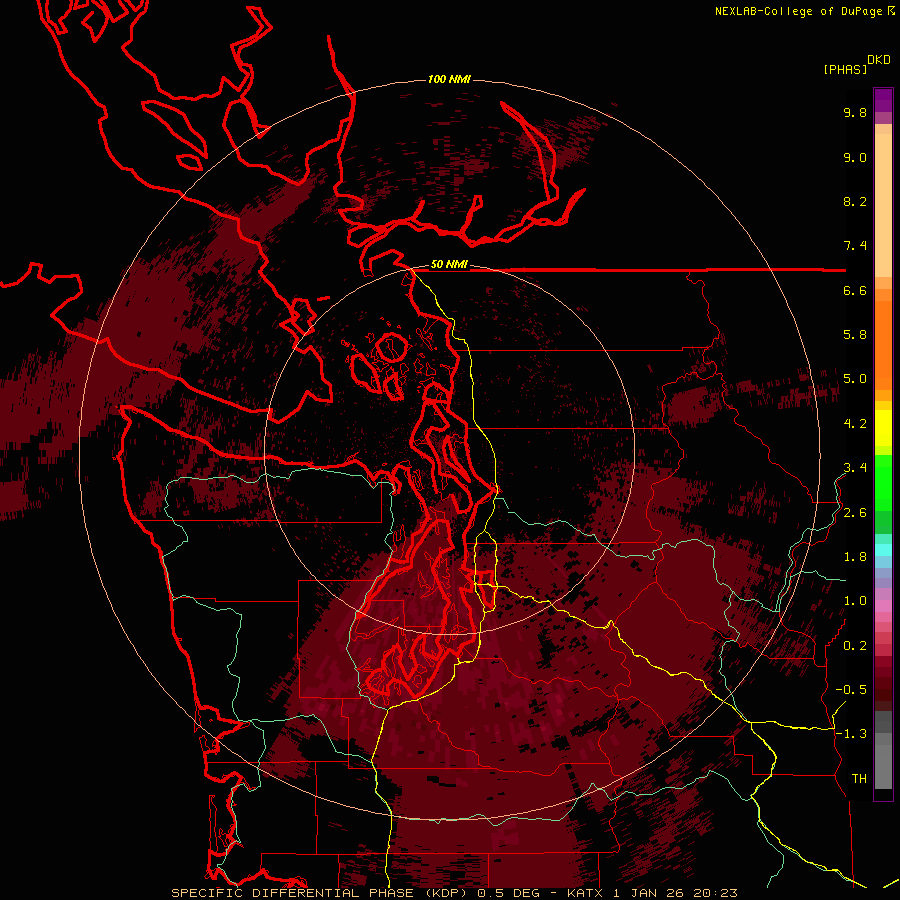Click the 8.2 legend value

(x=855, y=201)
